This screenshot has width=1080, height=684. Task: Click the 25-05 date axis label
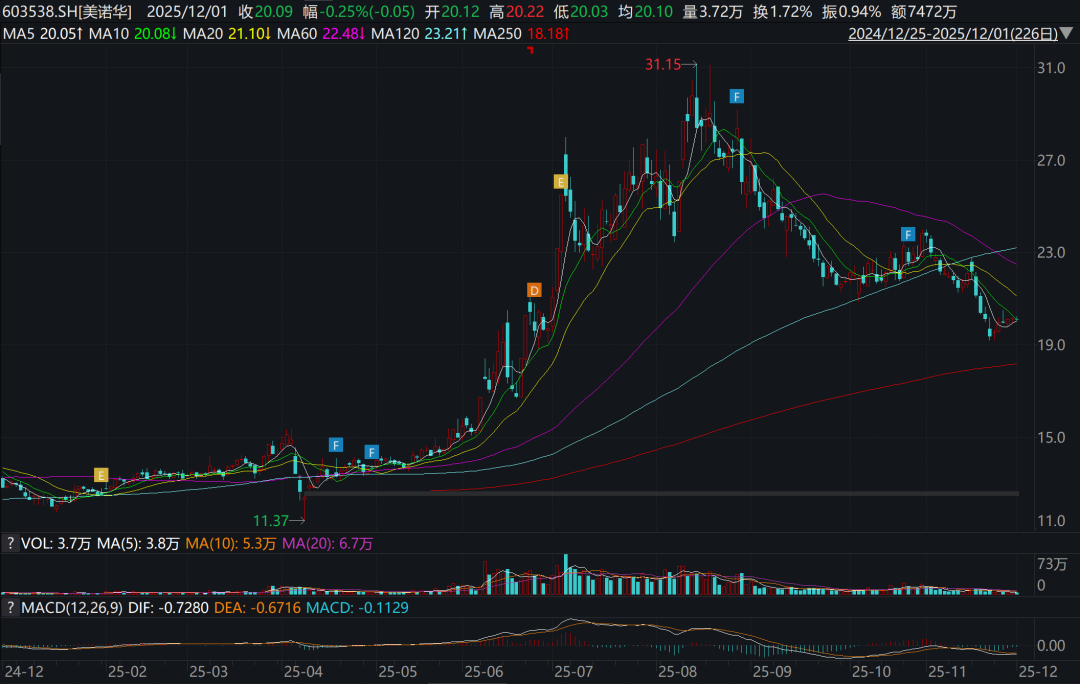point(397,672)
